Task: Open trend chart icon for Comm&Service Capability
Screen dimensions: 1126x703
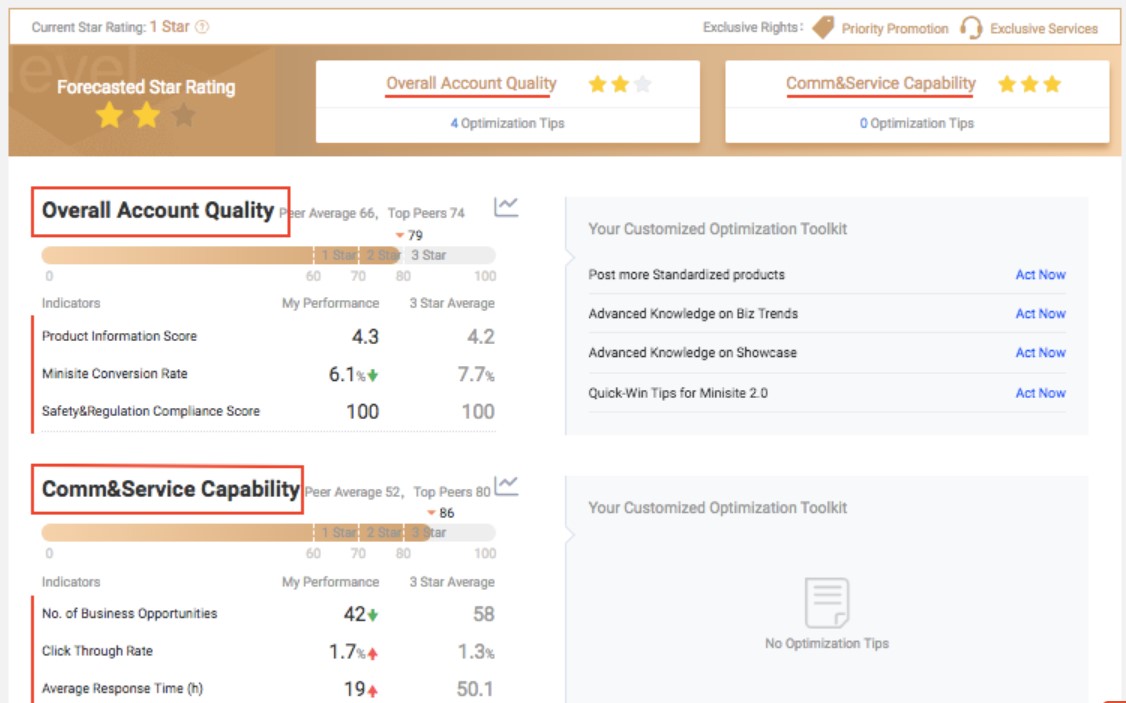Action: [506, 486]
